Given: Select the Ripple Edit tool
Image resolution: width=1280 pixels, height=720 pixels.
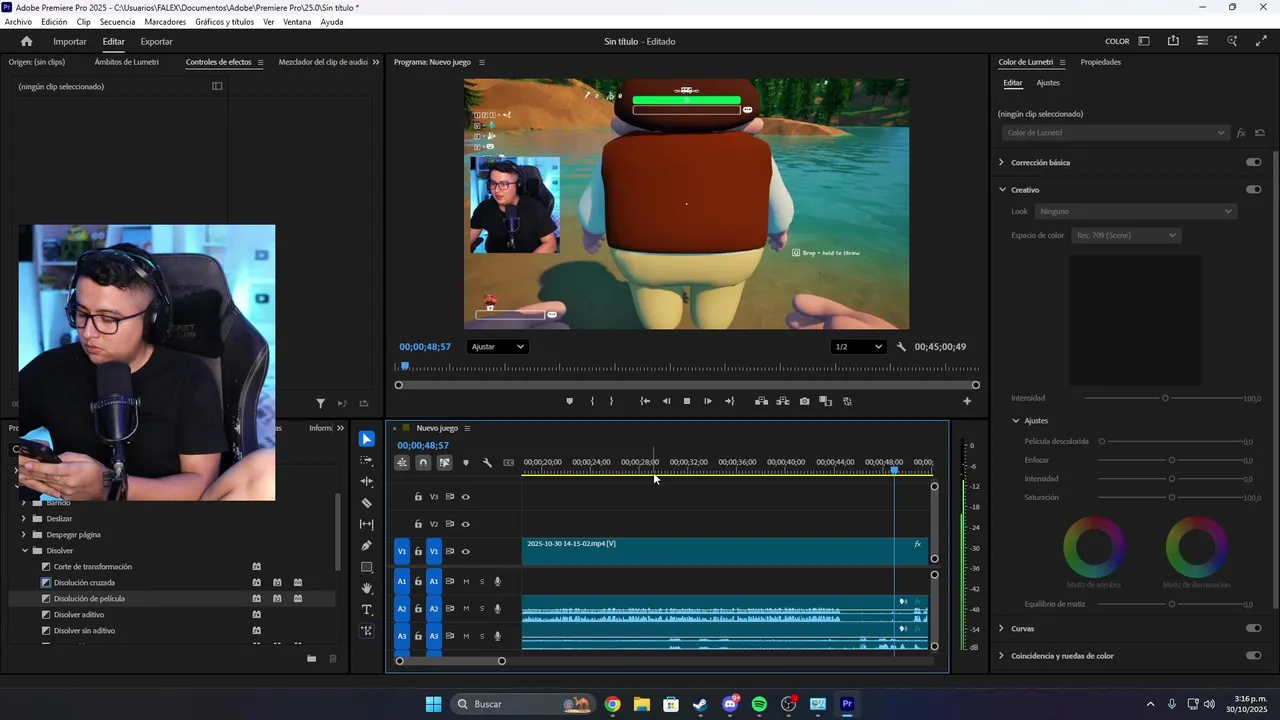Looking at the screenshot, I should tap(367, 482).
